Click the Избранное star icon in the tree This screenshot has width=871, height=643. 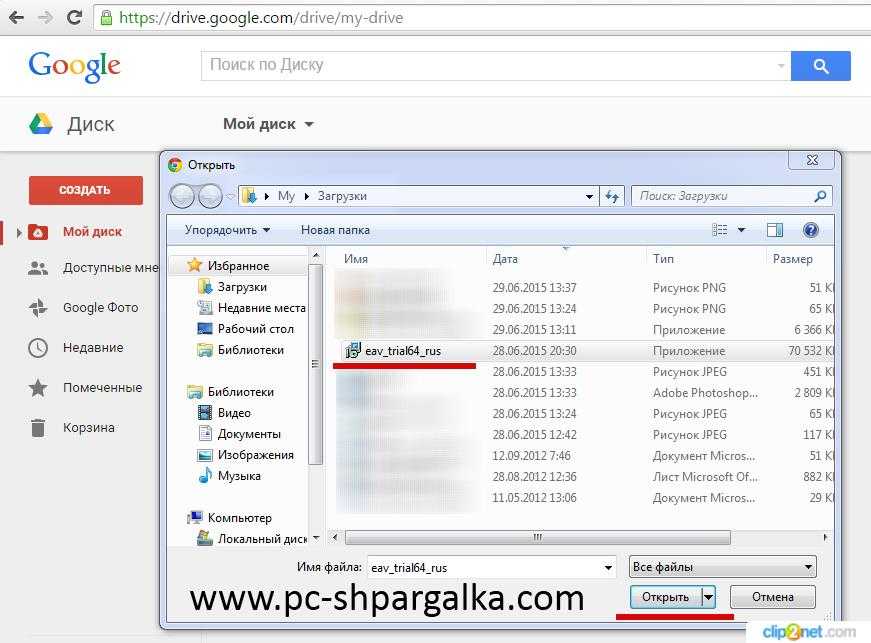pos(194,265)
